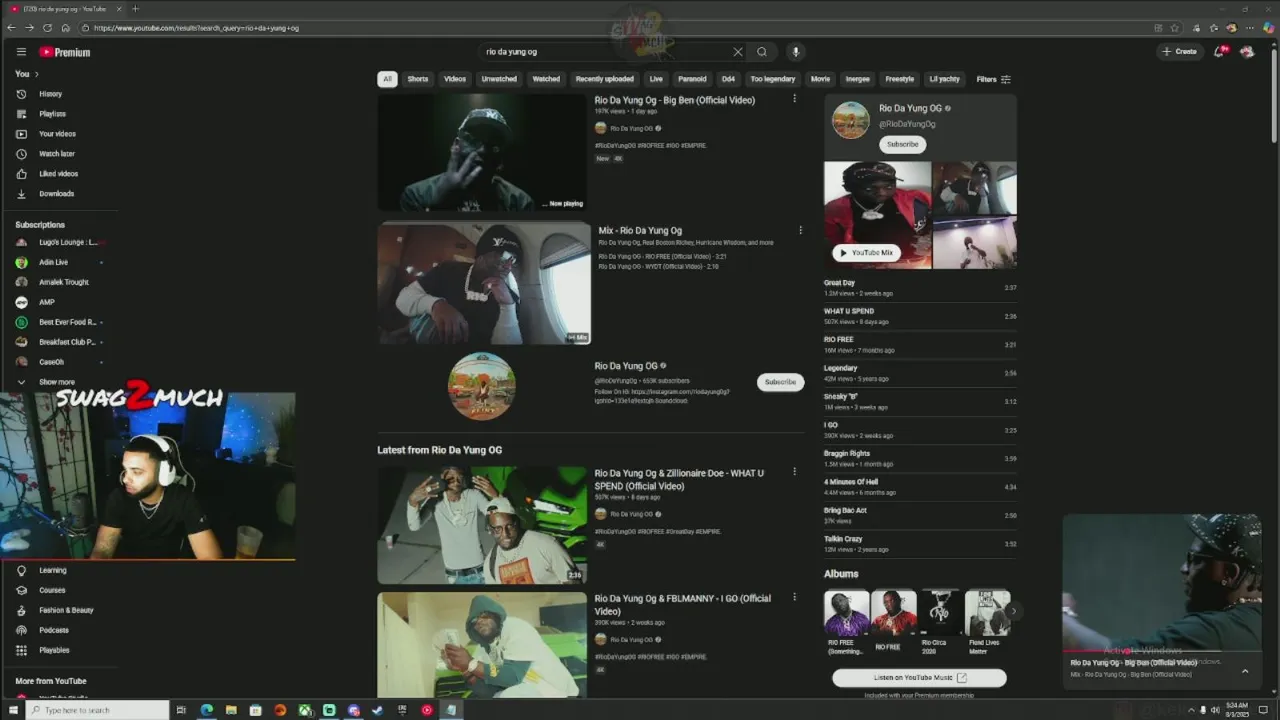Open the account avatar menu
This screenshot has height=720, width=1280.
tap(1247, 51)
